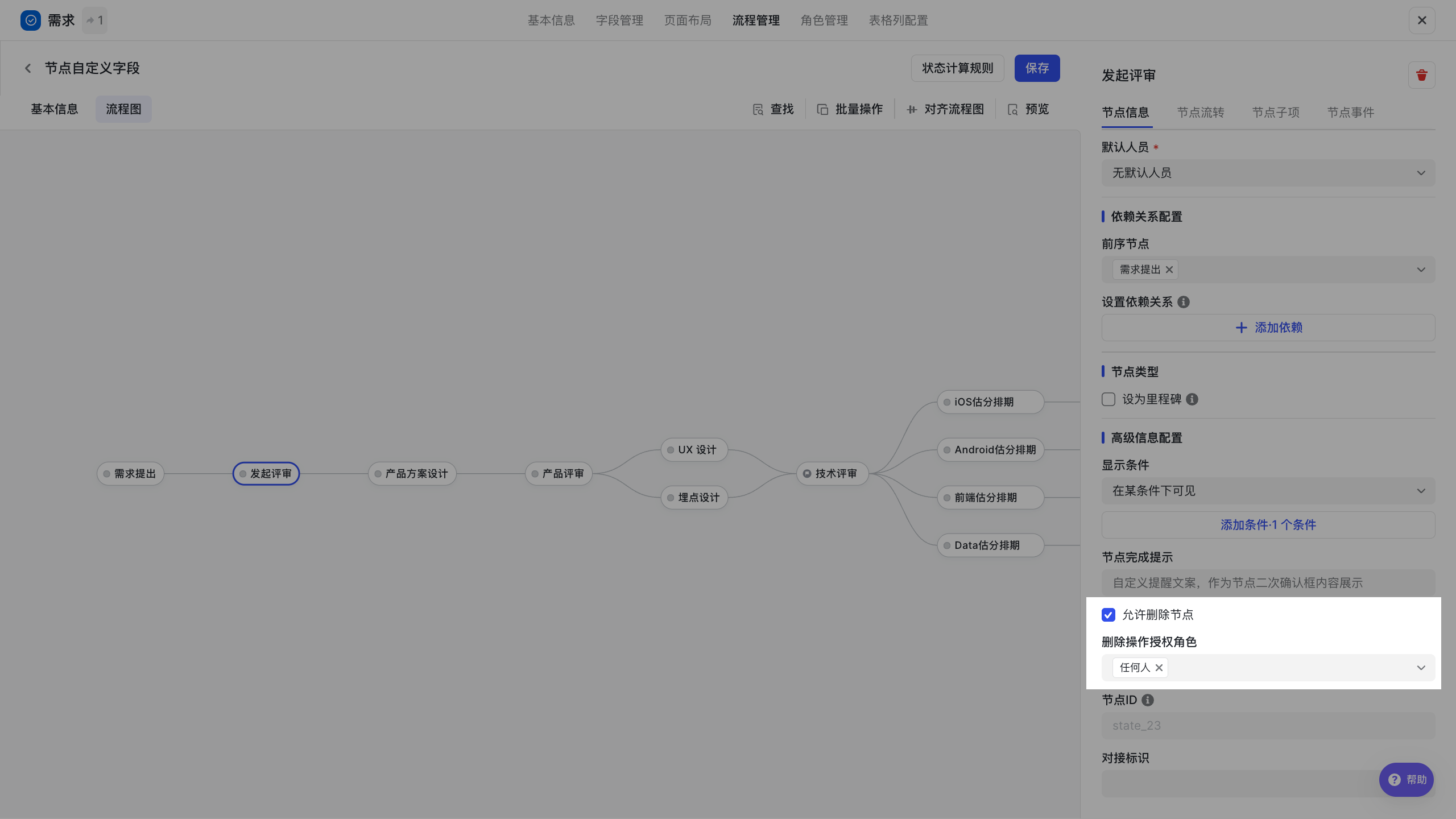Click the plus icon in 添加依赖

click(x=1242, y=328)
